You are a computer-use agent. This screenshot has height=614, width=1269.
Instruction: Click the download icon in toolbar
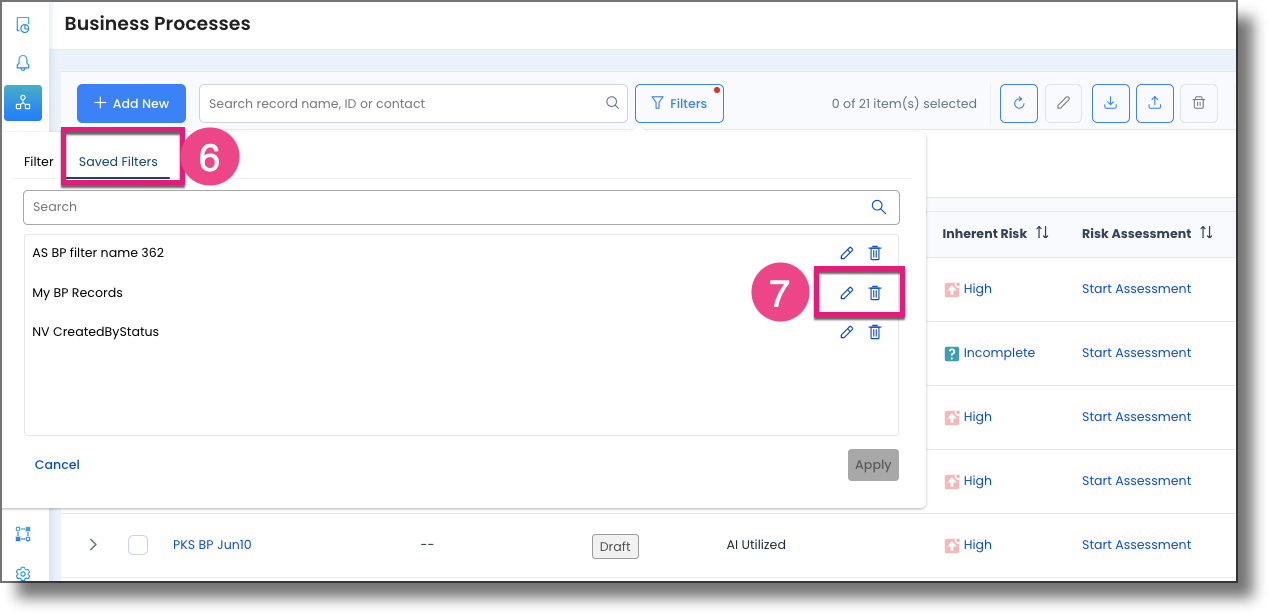pyautogui.click(x=1111, y=103)
